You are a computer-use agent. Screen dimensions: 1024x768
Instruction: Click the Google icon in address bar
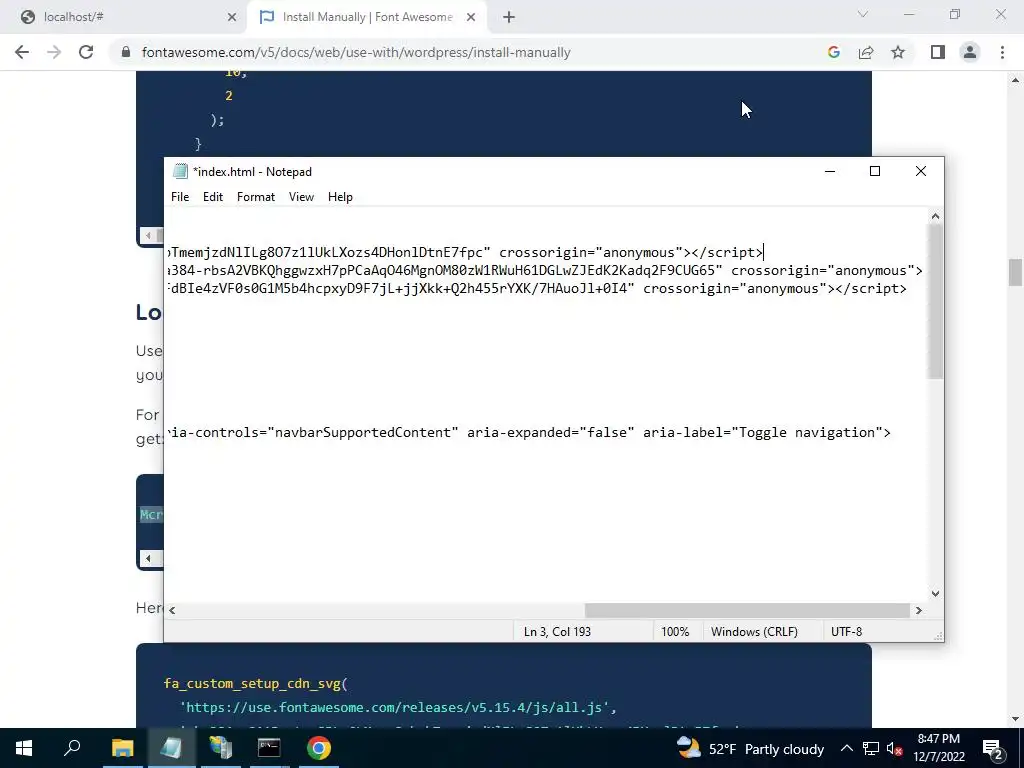click(833, 52)
